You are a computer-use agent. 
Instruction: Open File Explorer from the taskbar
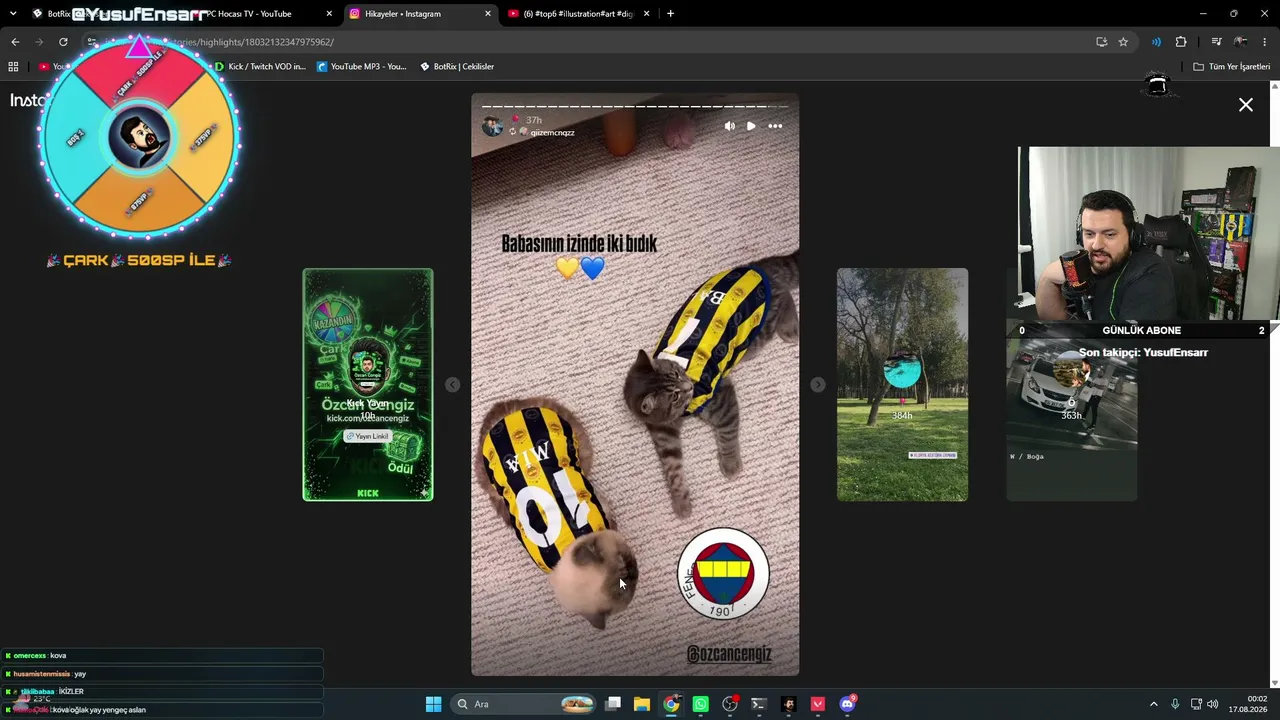(x=642, y=704)
